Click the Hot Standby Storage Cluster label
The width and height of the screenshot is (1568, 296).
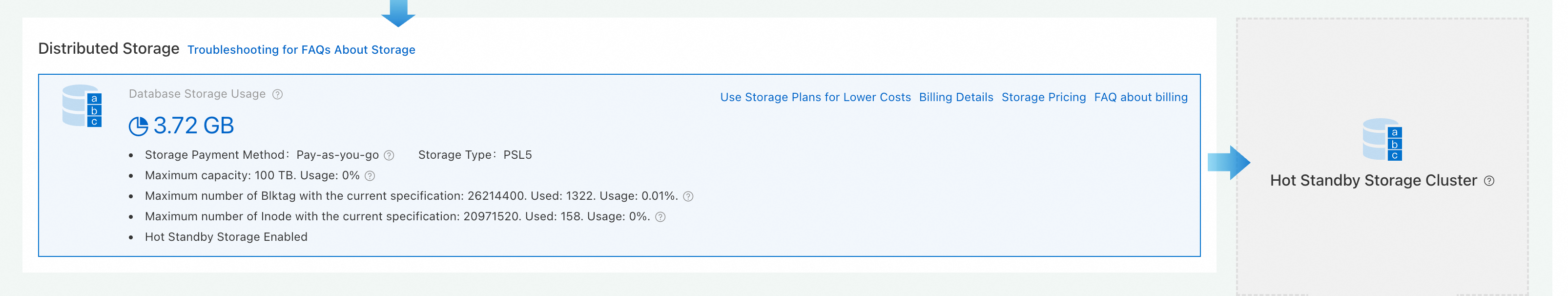[1373, 181]
